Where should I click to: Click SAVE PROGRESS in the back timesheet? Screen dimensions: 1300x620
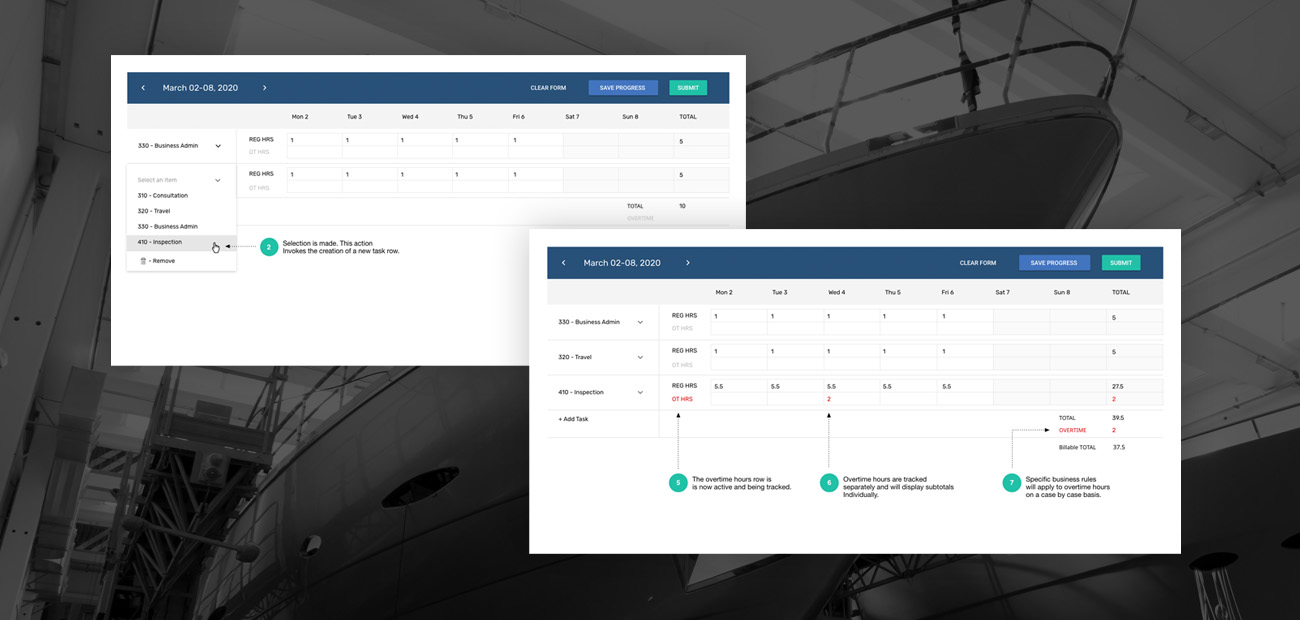[x=622, y=88]
